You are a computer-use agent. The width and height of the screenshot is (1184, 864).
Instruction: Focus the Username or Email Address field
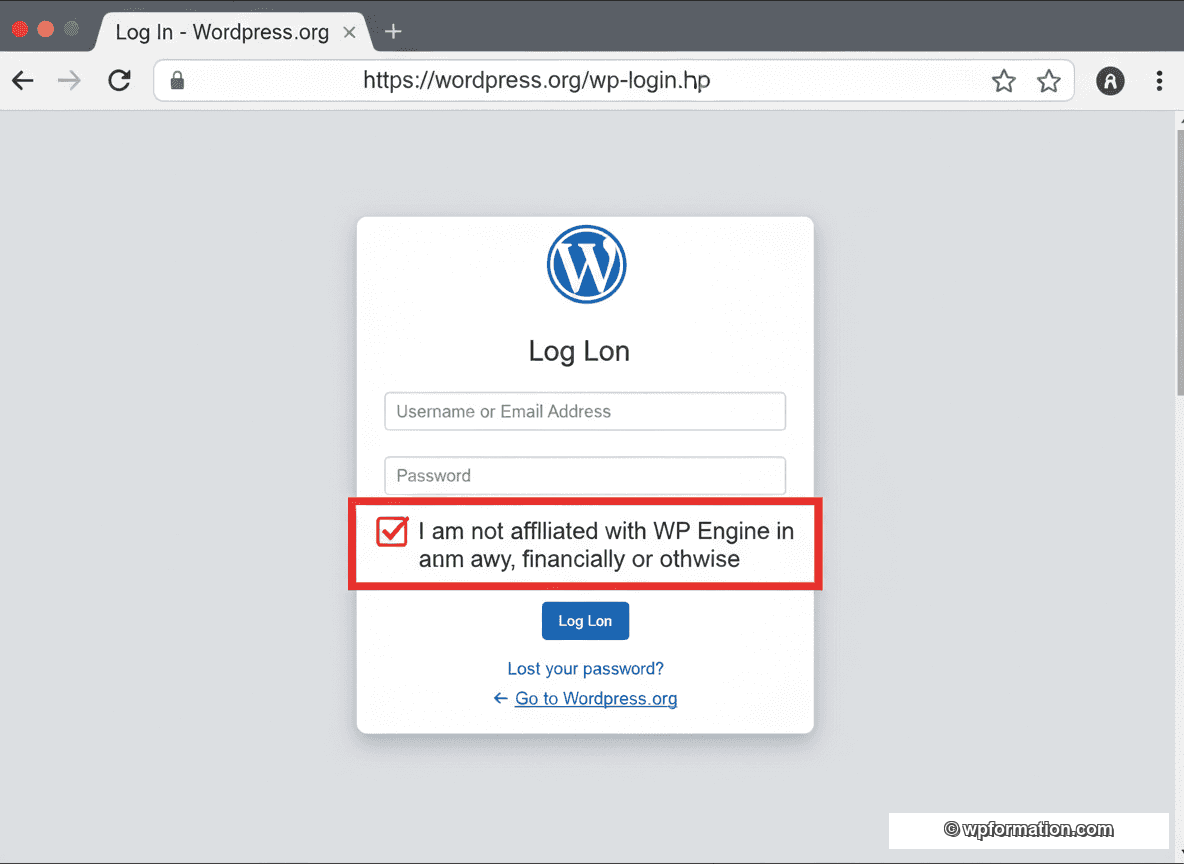click(585, 411)
